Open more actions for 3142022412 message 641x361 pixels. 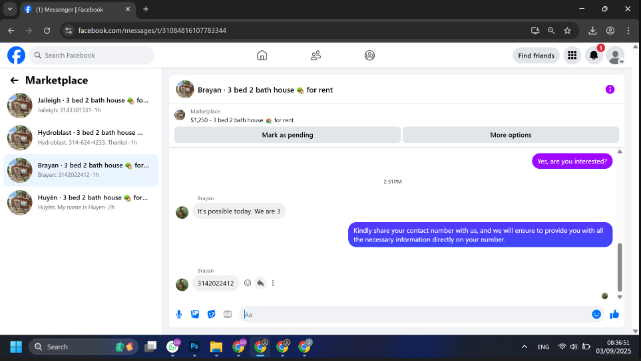tap(273, 283)
